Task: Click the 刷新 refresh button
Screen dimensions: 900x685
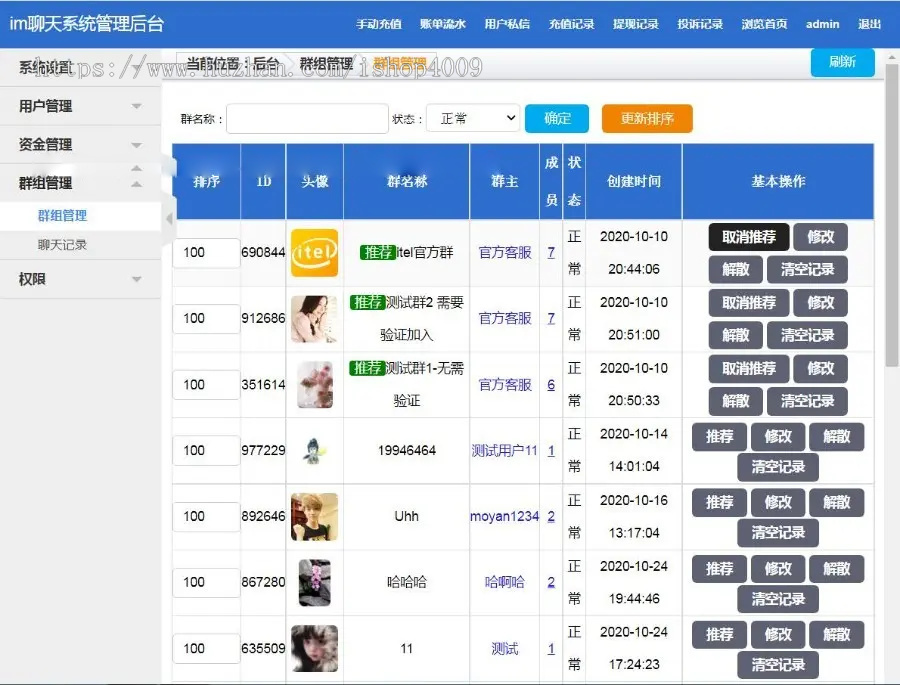Action: pyautogui.click(x=843, y=62)
